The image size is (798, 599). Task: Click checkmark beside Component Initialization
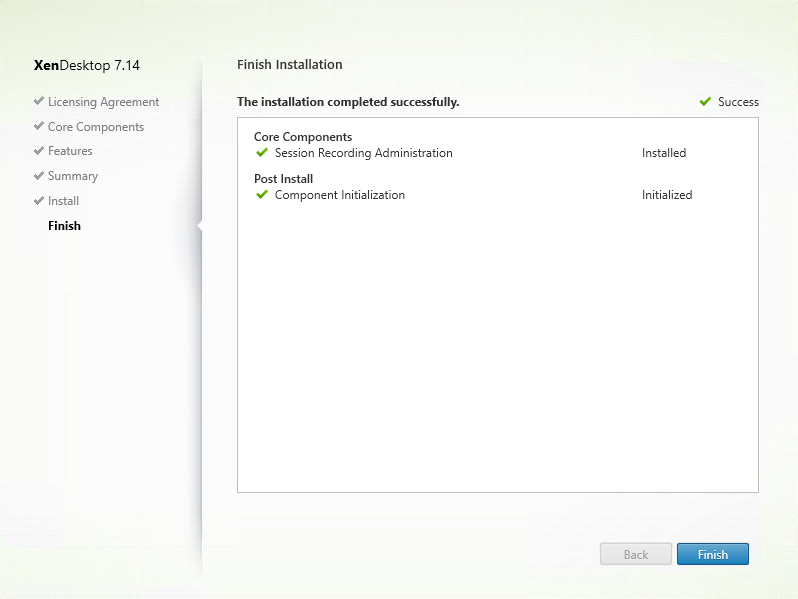coord(262,195)
